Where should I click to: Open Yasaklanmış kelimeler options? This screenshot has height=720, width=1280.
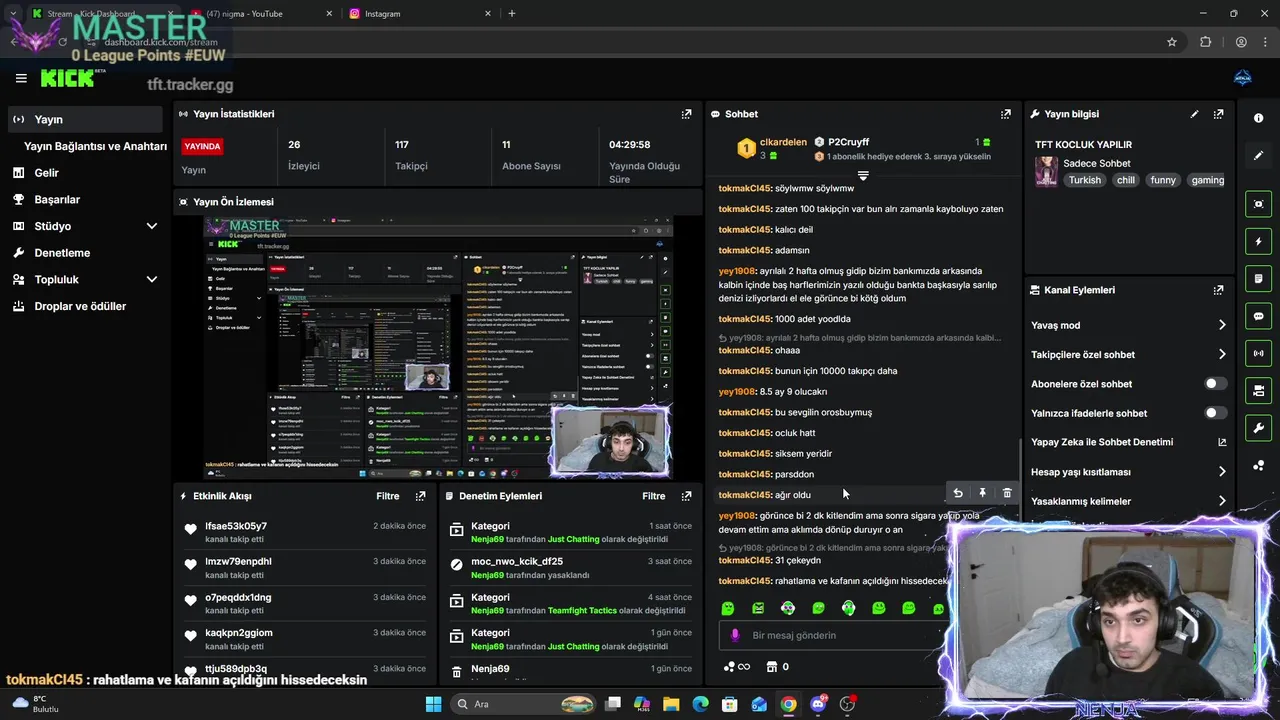pos(1222,501)
